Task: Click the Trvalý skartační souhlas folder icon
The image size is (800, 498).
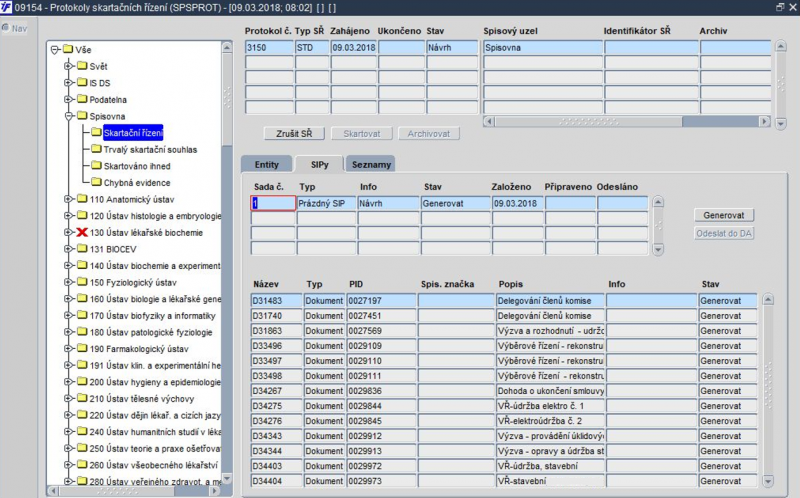Action: click(96, 150)
